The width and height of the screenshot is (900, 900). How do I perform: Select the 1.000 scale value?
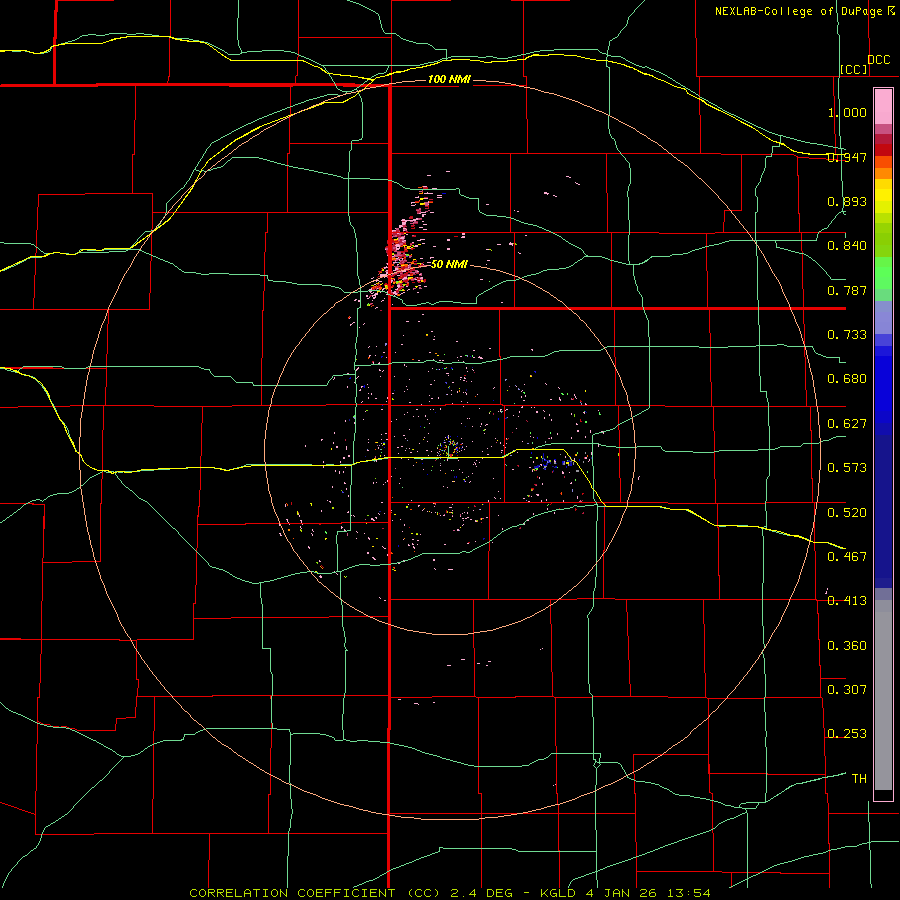(x=847, y=112)
